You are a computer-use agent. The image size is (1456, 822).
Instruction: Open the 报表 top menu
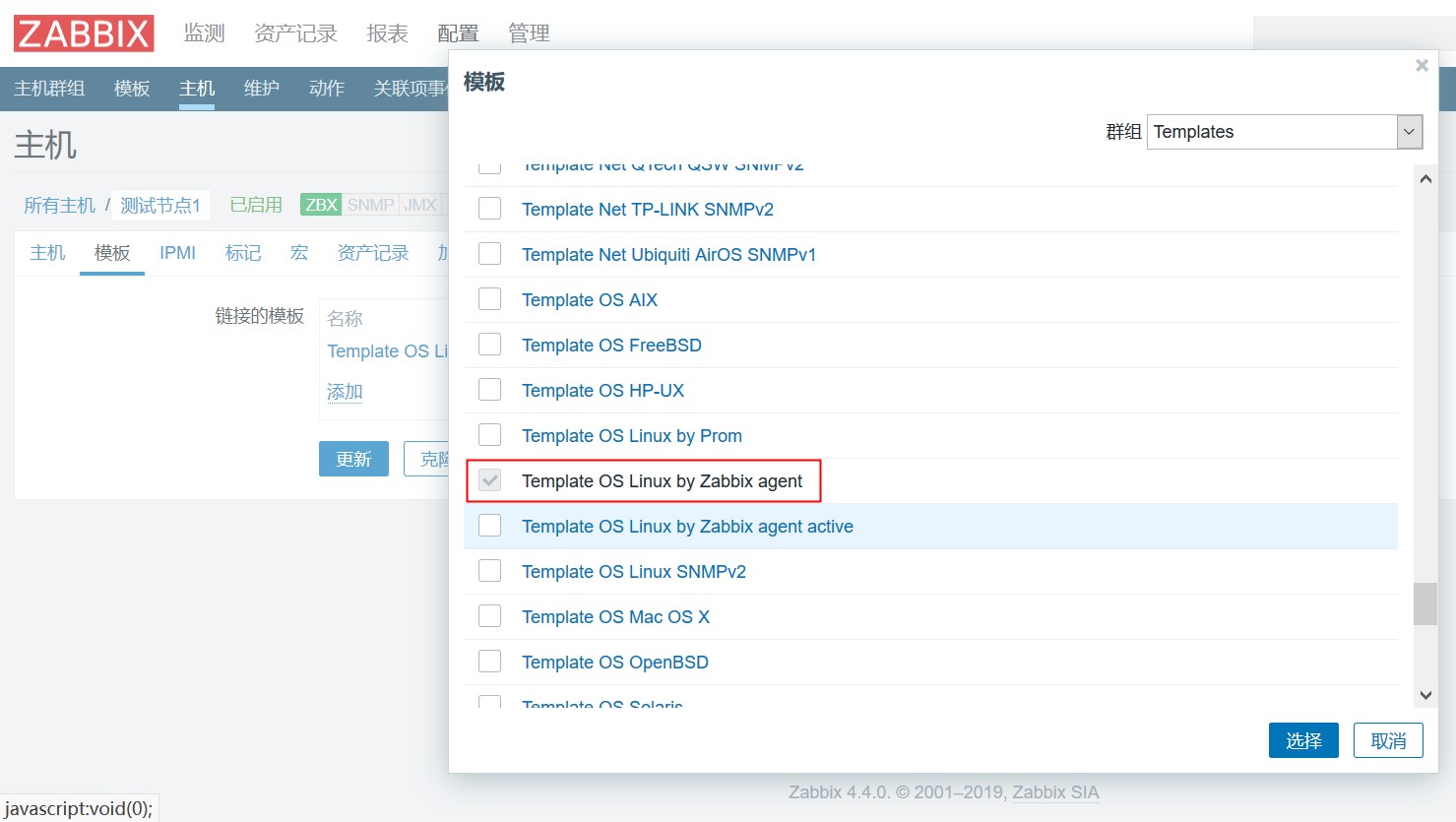pos(387,33)
